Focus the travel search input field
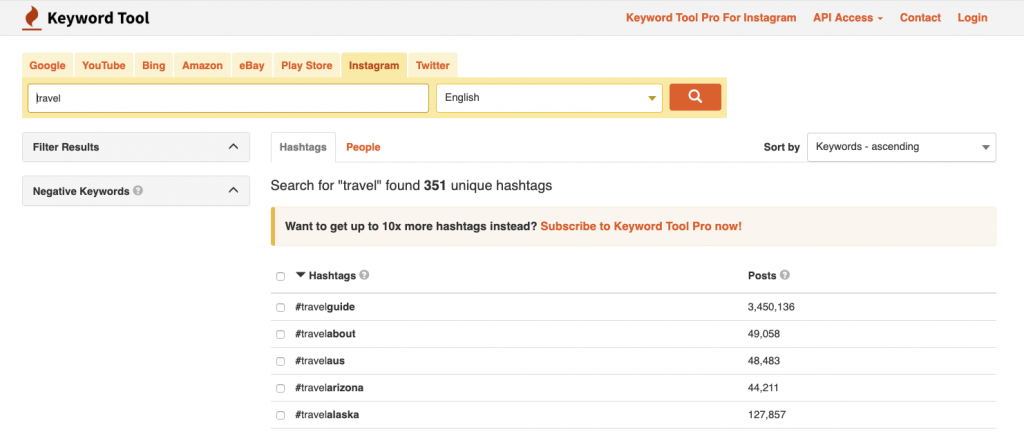Image resolution: width=1024 pixels, height=432 pixels. pyautogui.click(x=228, y=98)
